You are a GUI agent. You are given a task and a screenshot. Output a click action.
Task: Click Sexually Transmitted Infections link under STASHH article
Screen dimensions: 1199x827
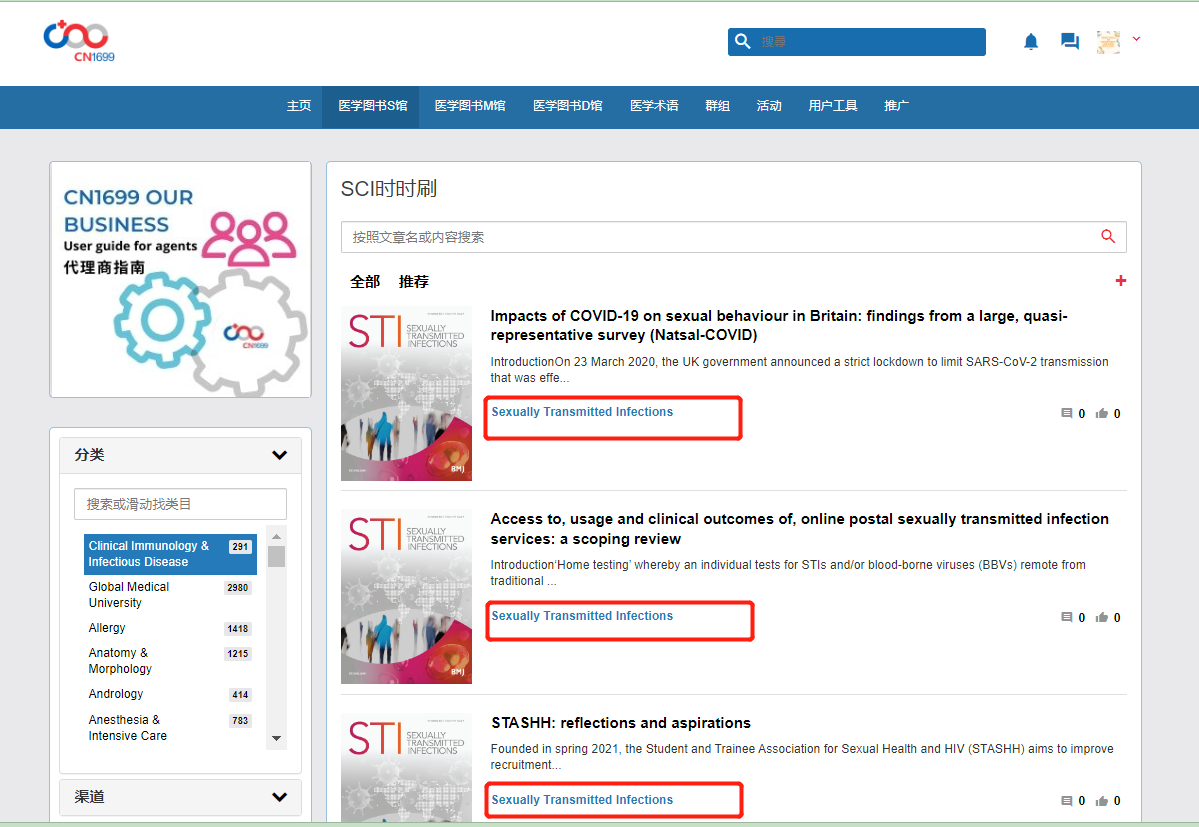[582, 800]
